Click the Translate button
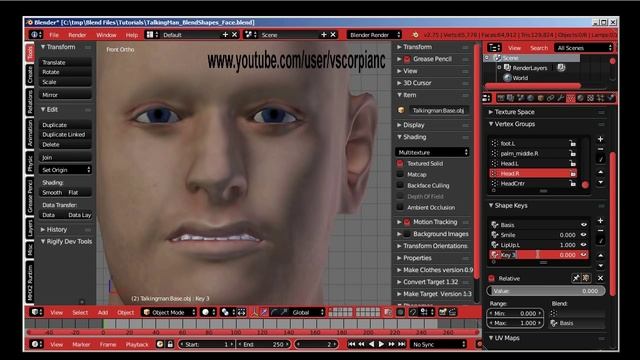Viewport: 640px width, 360px height. [65, 62]
